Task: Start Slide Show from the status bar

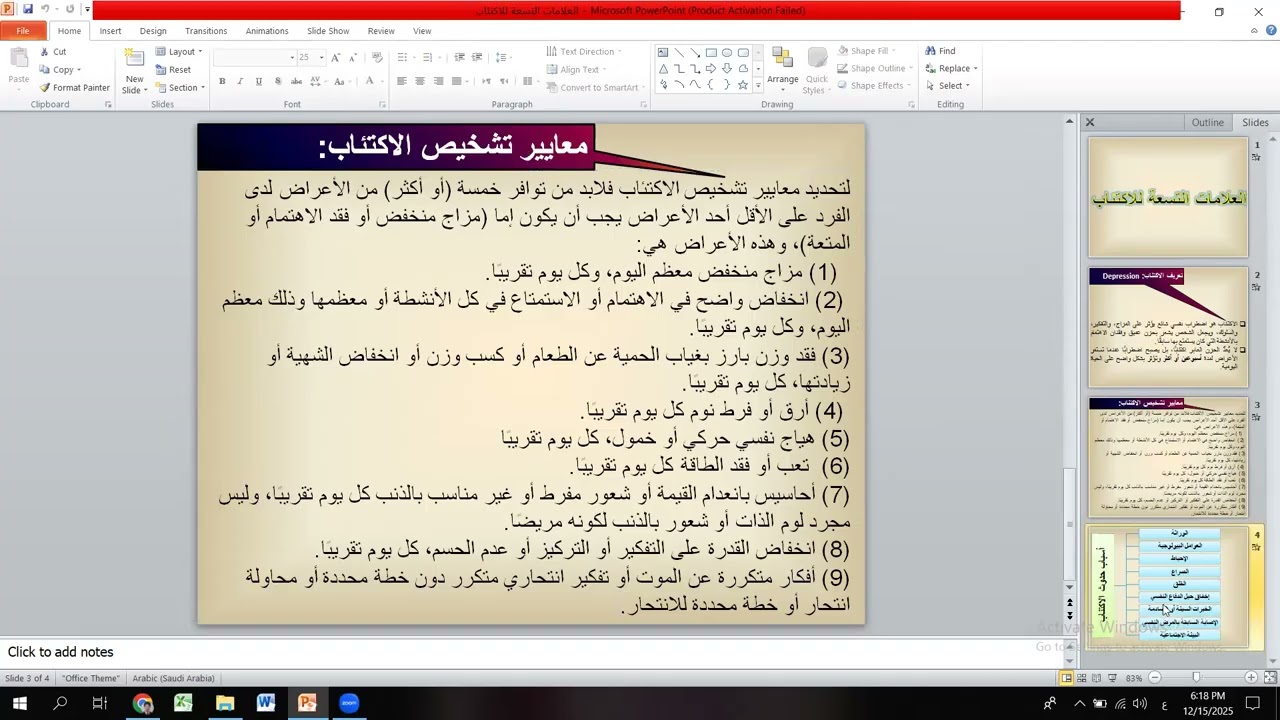Action: (x=1111, y=678)
